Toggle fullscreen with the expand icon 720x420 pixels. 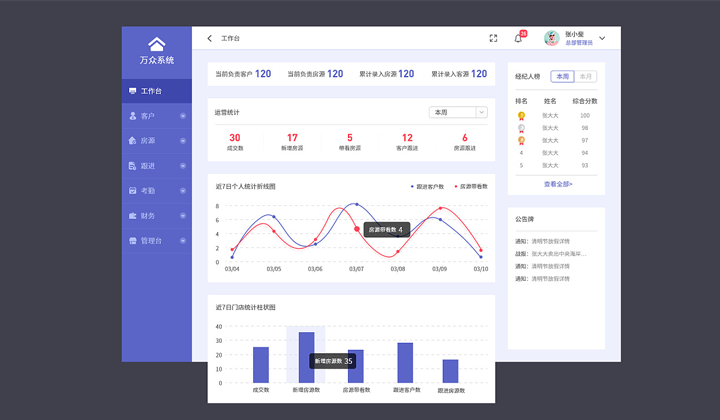point(493,38)
